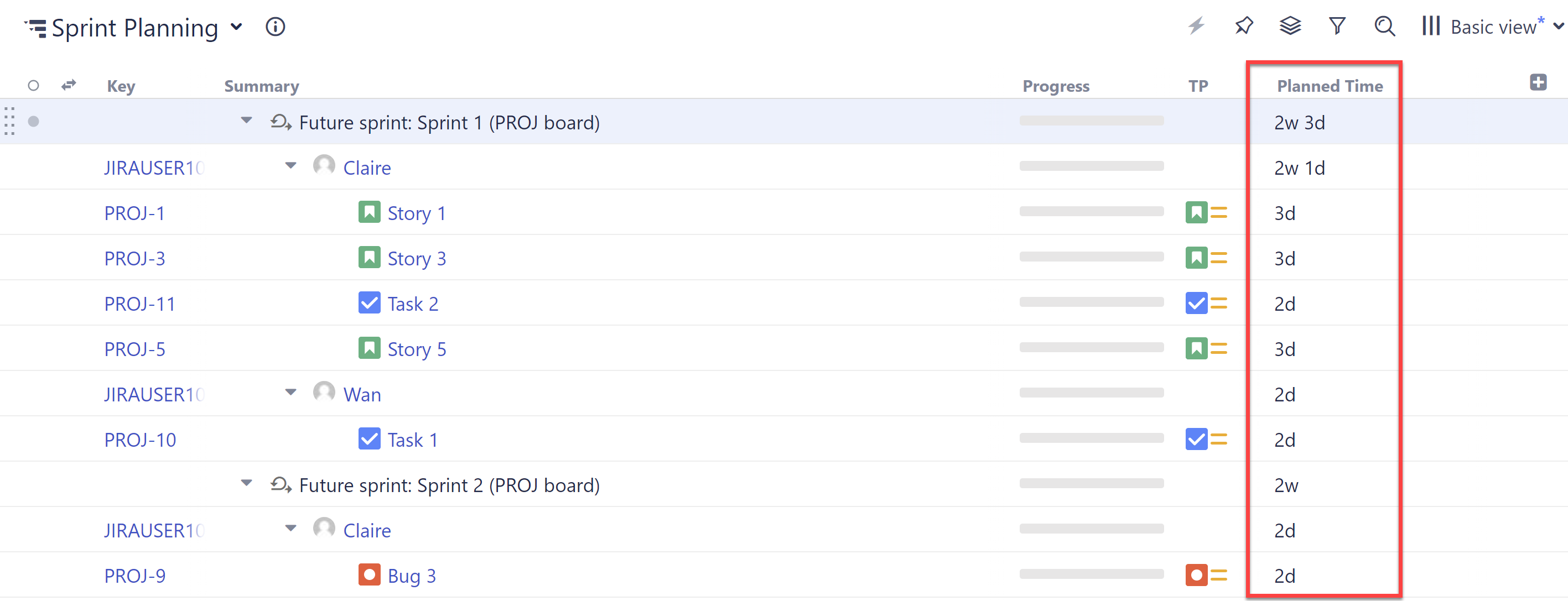The height and width of the screenshot is (601, 1568).
Task: Click the swap arrows column header icon
Action: click(x=69, y=85)
